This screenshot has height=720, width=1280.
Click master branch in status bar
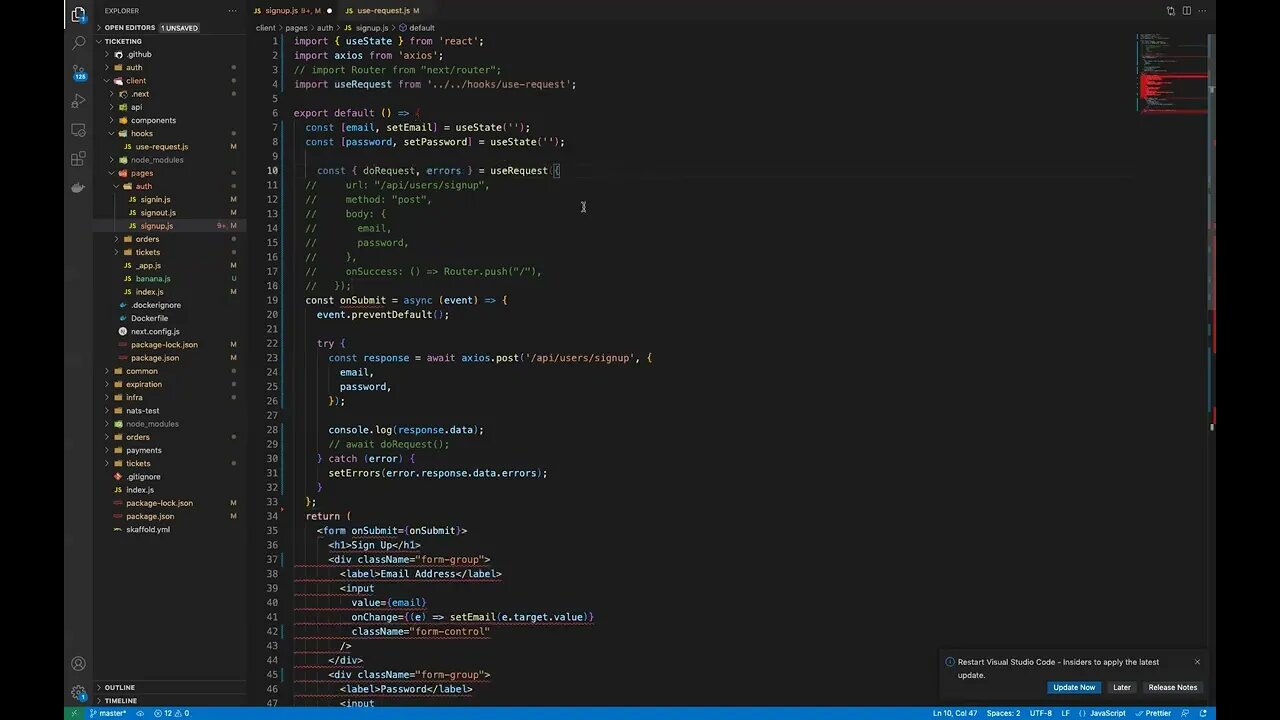[109, 713]
